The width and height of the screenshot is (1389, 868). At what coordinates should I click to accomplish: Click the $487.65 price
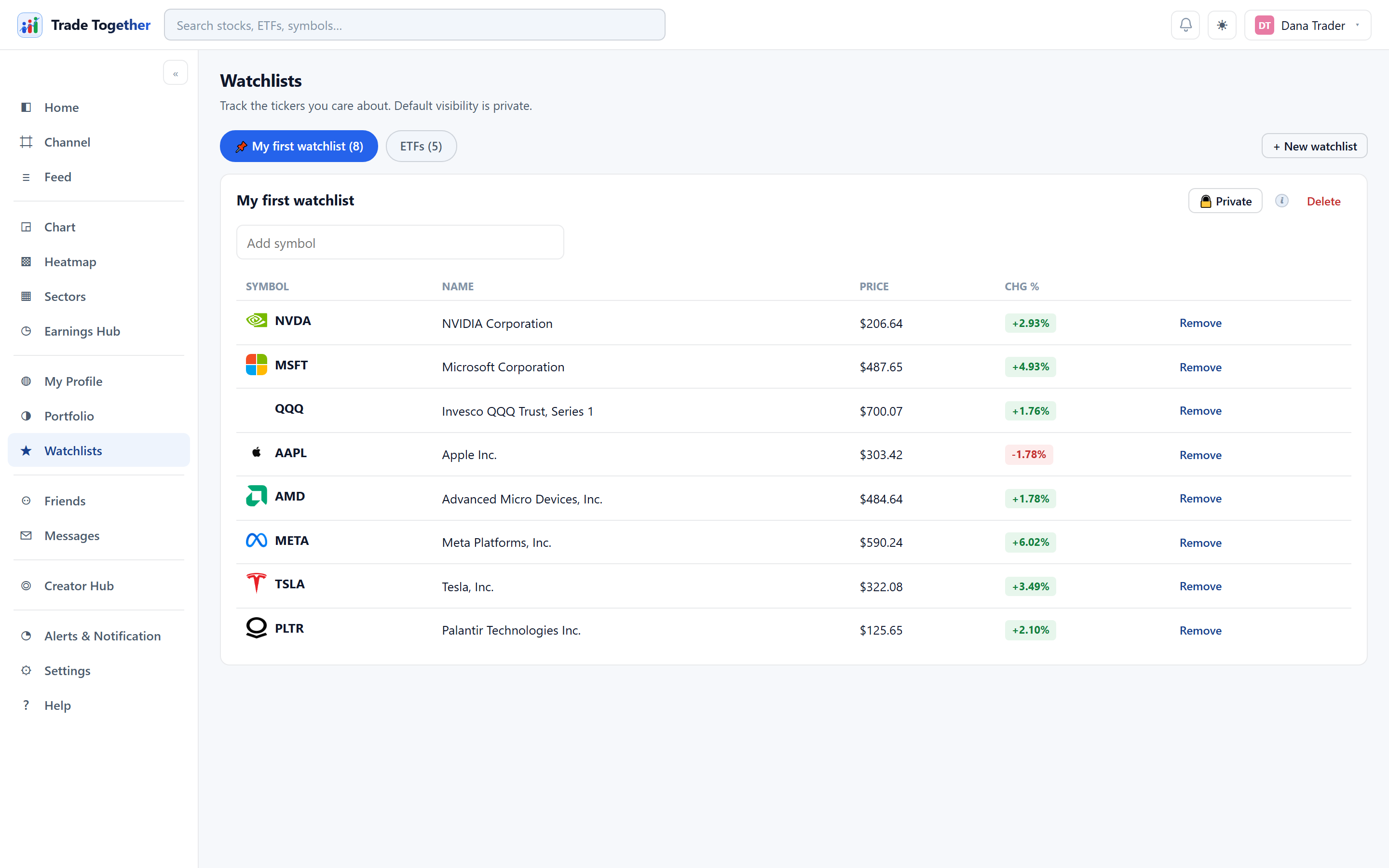coord(881,367)
